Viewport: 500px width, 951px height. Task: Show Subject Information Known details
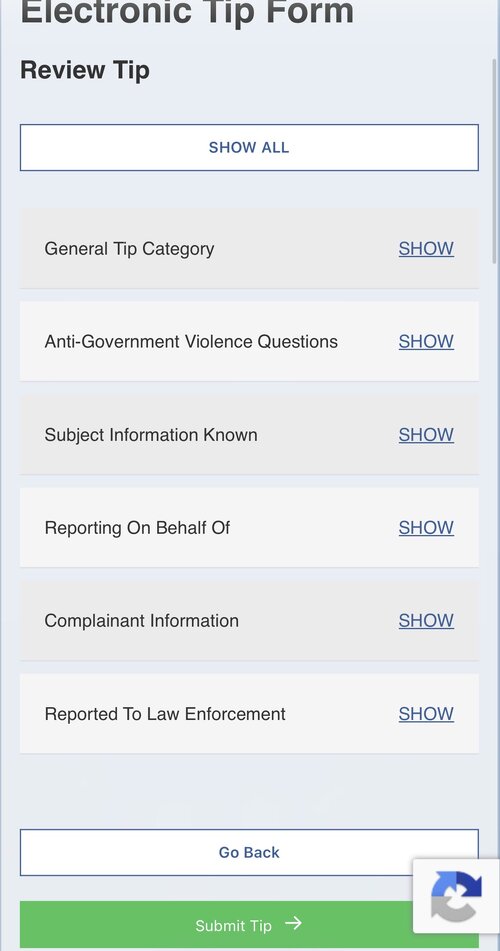(426, 435)
